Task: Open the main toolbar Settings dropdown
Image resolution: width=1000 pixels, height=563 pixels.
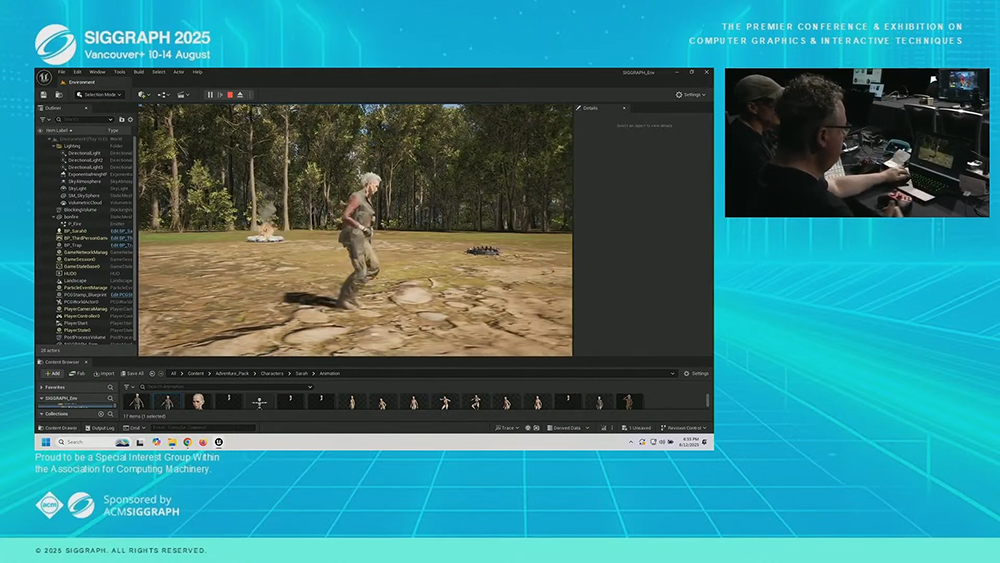Action: 691,94
